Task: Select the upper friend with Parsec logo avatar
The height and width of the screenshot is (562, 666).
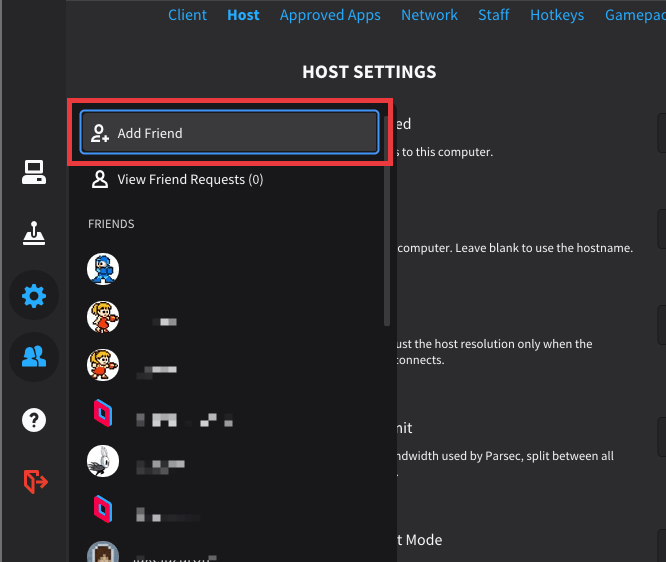Action: click(103, 412)
